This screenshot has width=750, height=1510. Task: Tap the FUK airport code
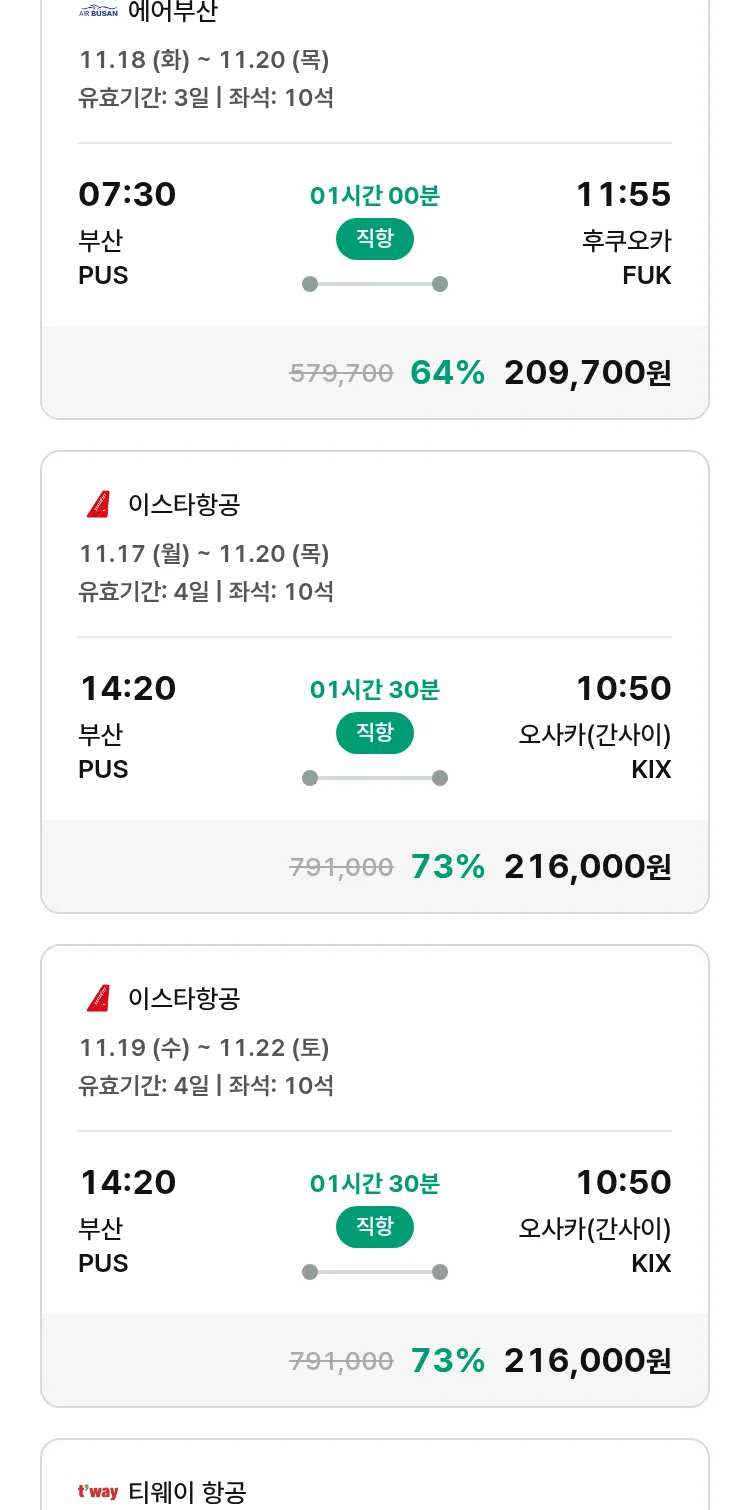pyautogui.click(x=646, y=275)
